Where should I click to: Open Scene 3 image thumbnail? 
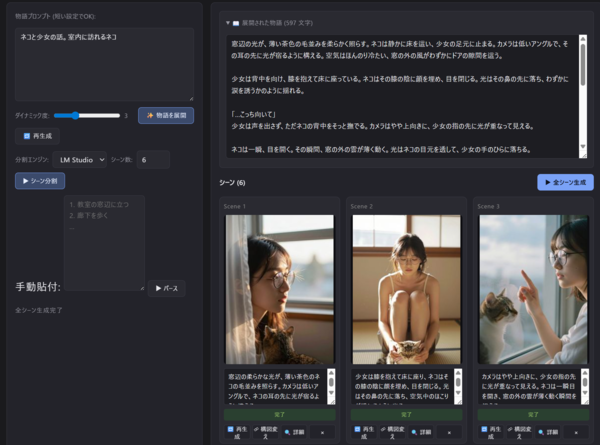(x=533, y=289)
